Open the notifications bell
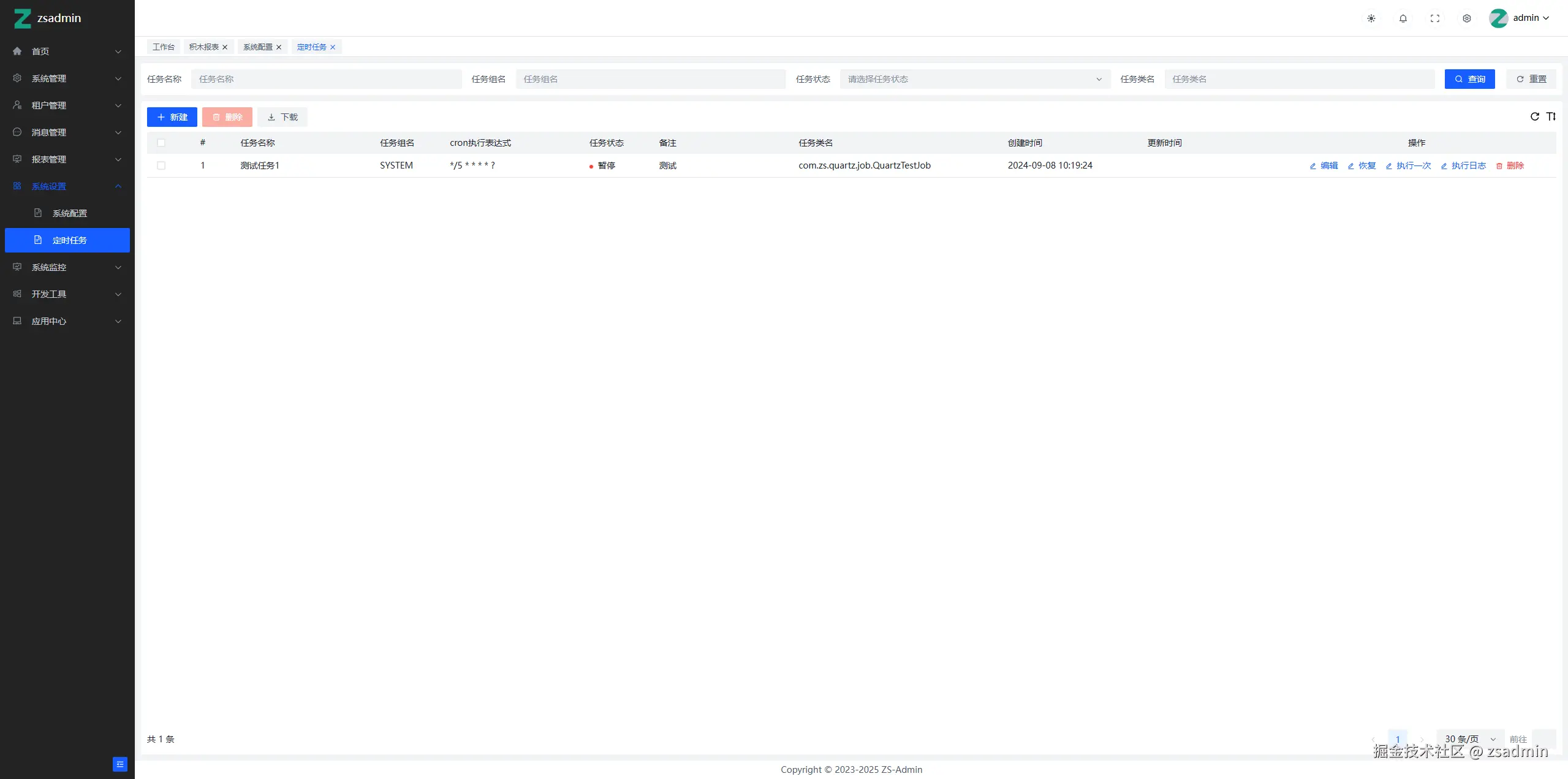 click(1403, 18)
